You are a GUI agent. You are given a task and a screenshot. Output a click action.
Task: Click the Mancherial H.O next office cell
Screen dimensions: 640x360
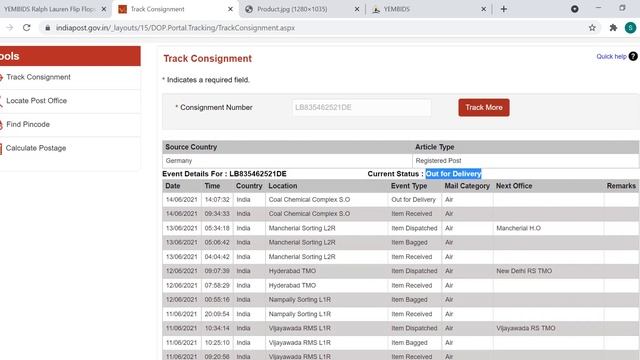518,228
